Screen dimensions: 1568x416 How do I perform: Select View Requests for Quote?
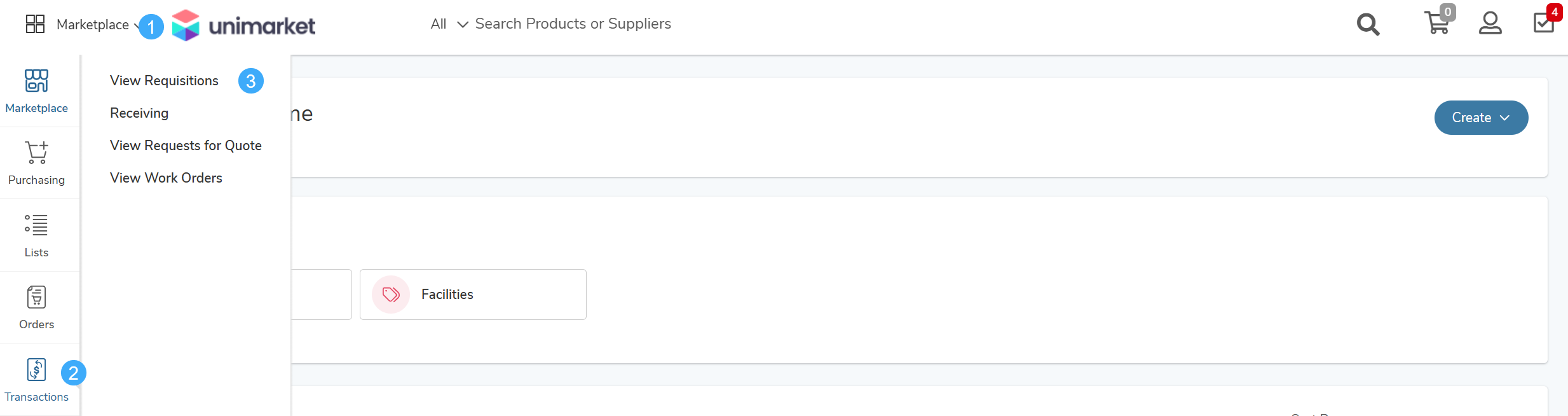(x=186, y=146)
